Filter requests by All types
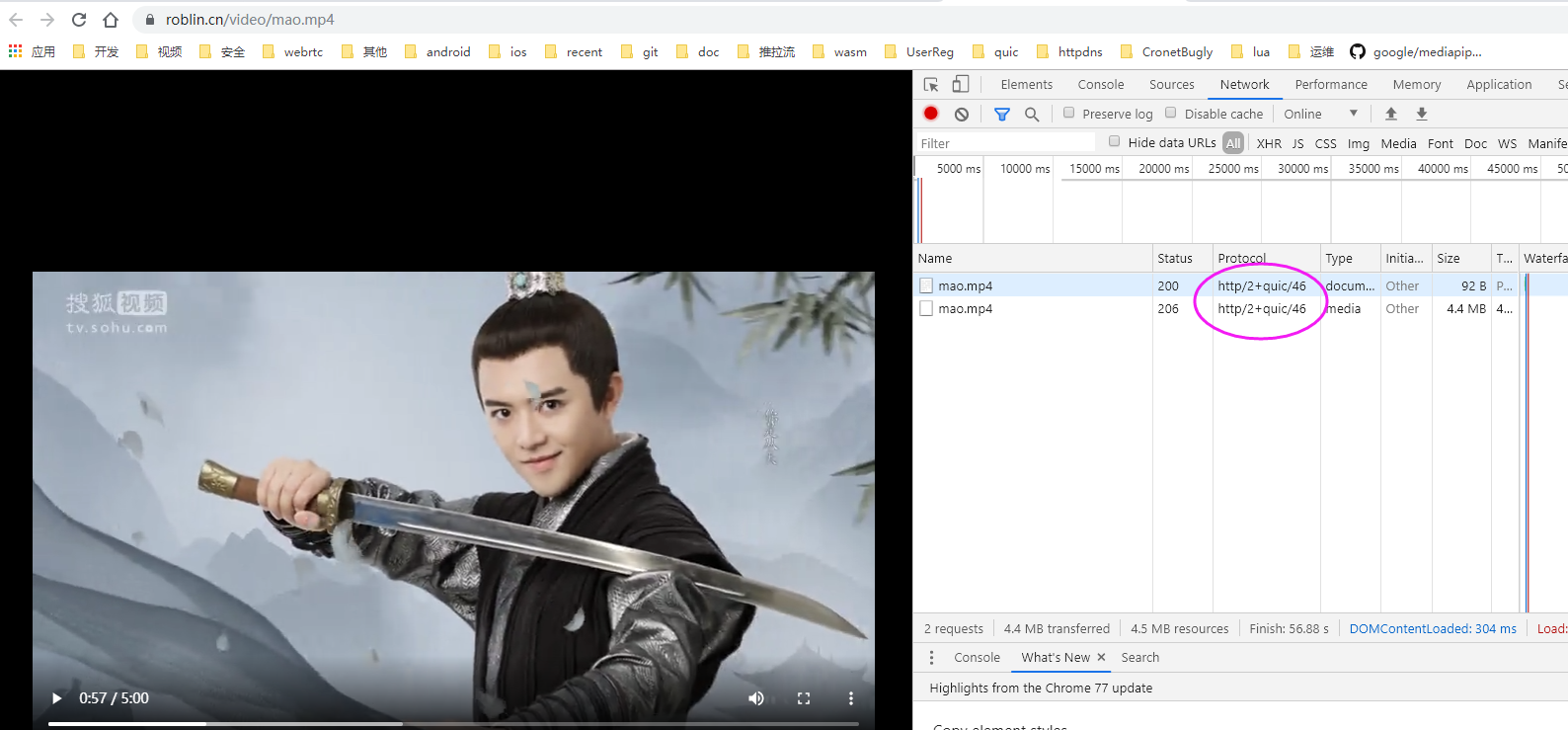Screen dimensions: 1568x730 click(1233, 143)
